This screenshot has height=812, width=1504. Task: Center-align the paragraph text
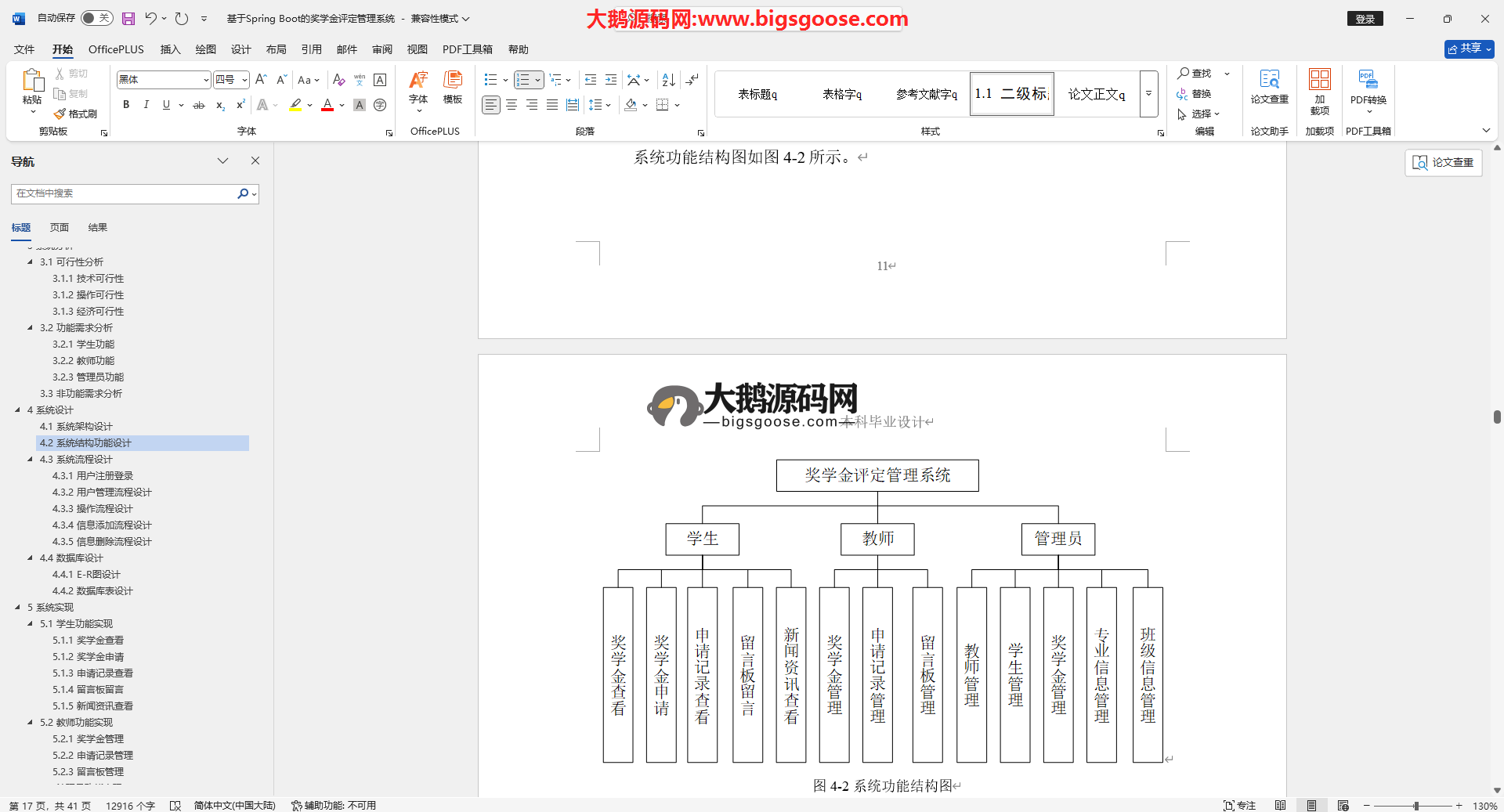512,105
